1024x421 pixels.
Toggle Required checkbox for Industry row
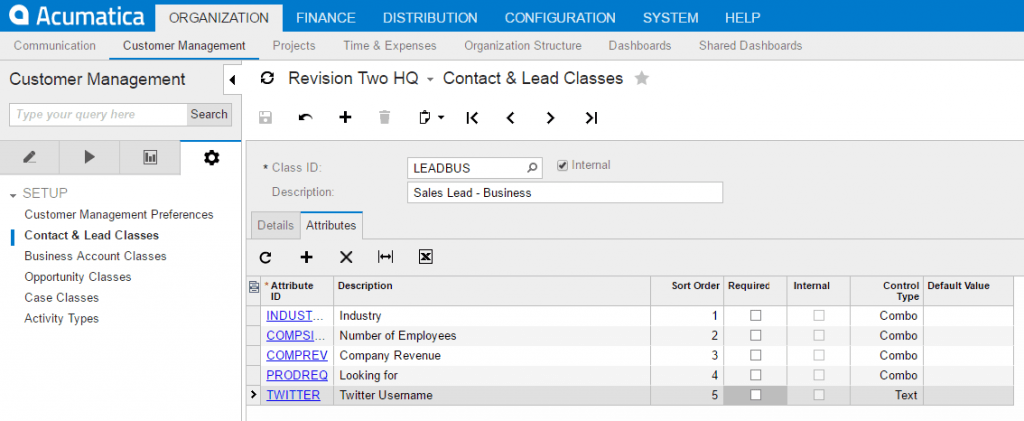click(756, 315)
